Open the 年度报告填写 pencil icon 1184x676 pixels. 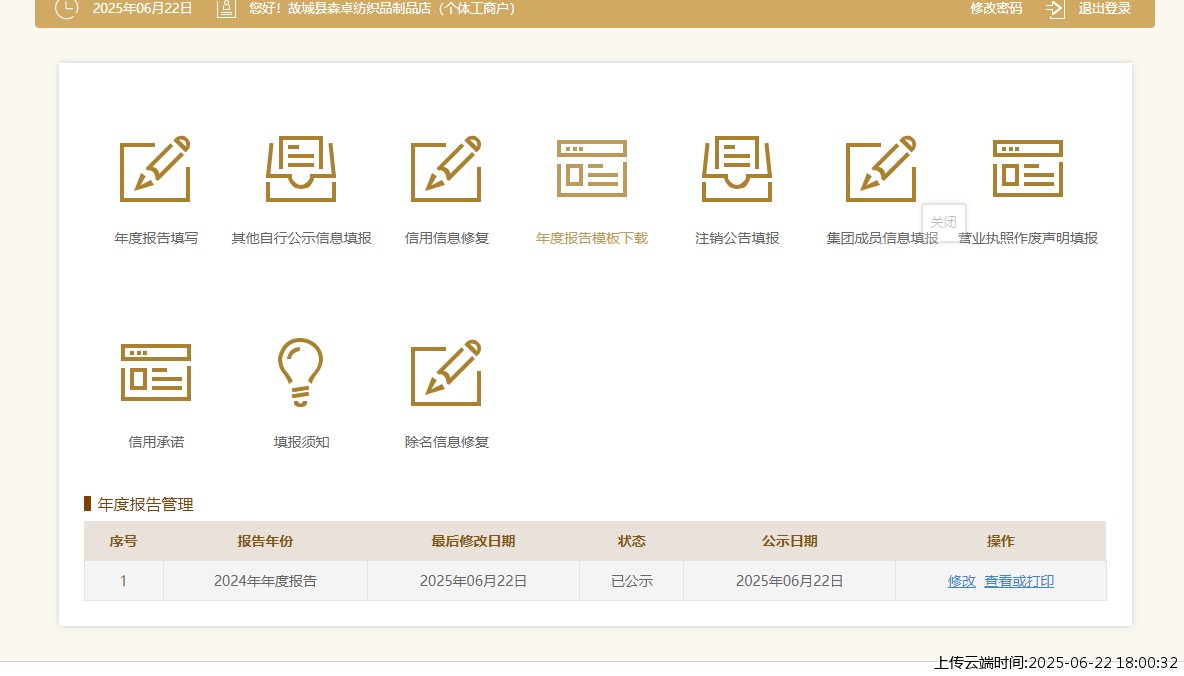click(156, 169)
